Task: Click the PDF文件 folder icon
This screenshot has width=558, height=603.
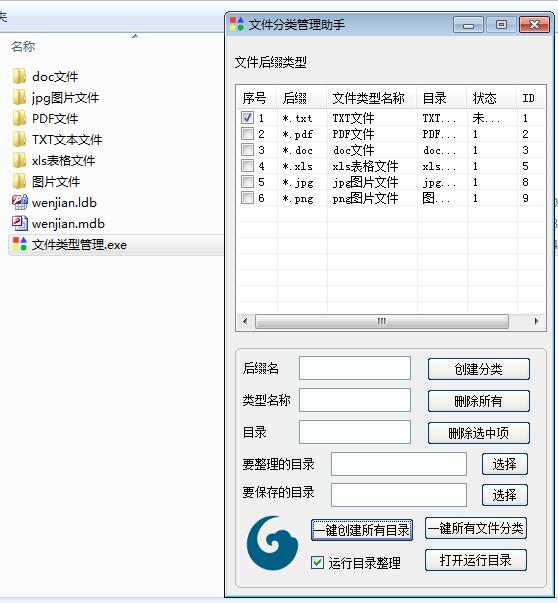Action: (x=19, y=118)
